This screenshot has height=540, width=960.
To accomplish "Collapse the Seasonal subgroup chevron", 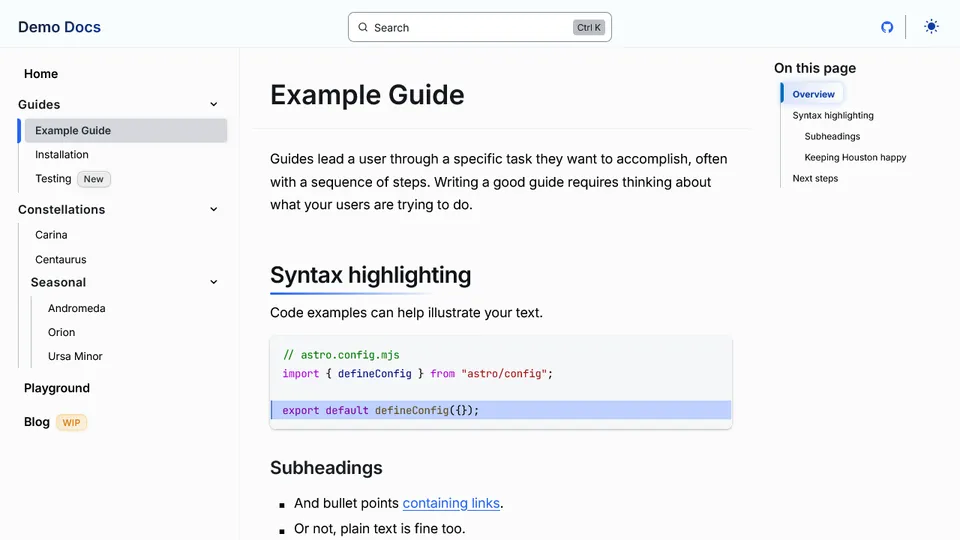I will (214, 283).
